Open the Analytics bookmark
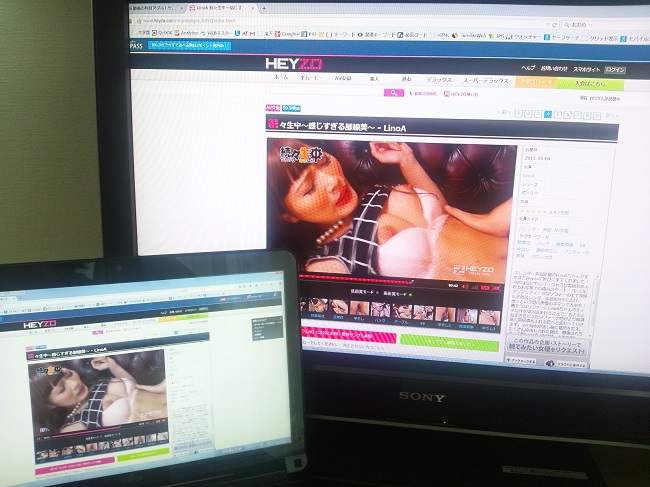Screen dimensions: 650x487 pyautogui.click(x=186, y=33)
